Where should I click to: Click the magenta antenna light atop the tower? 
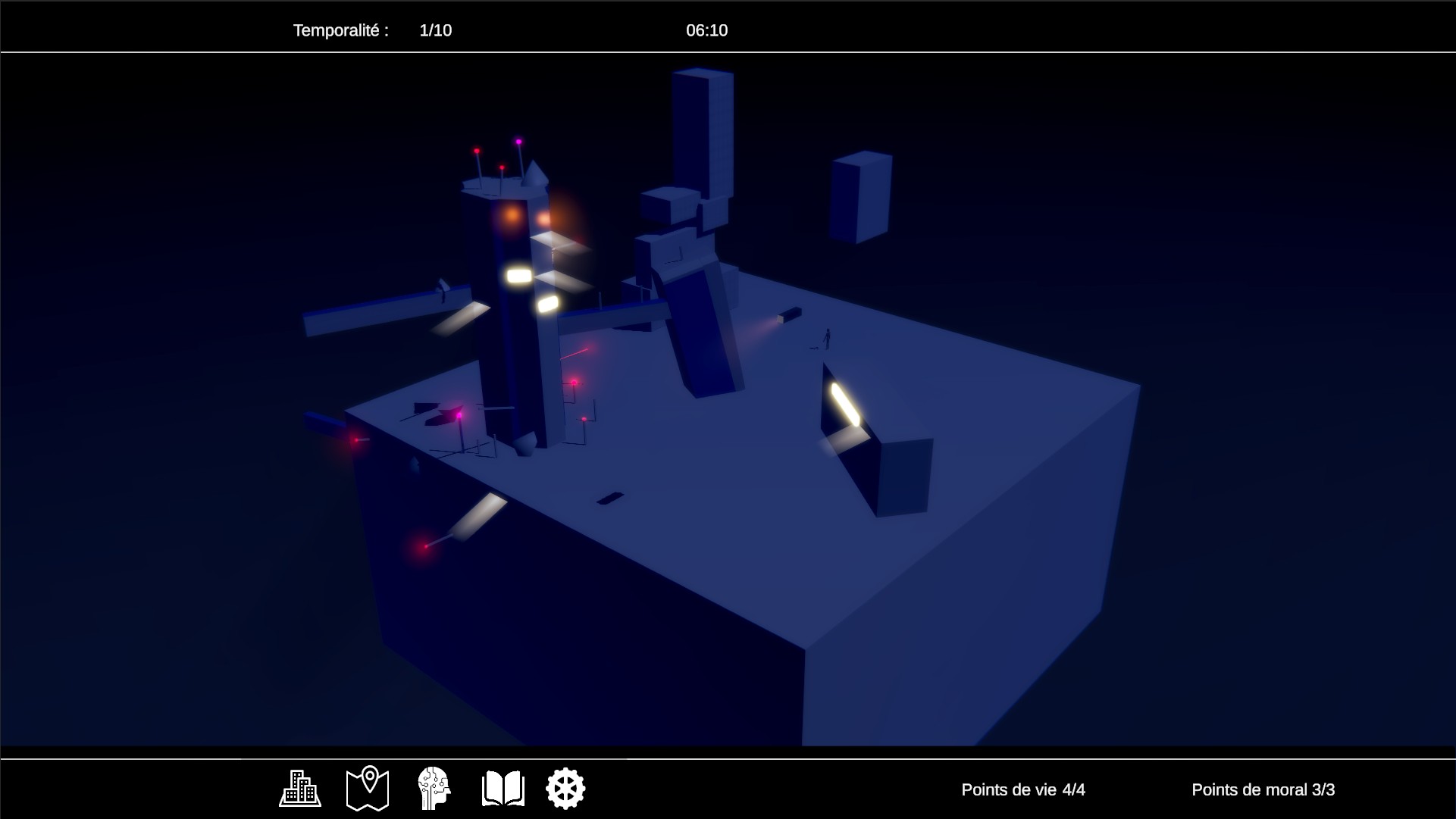click(519, 142)
